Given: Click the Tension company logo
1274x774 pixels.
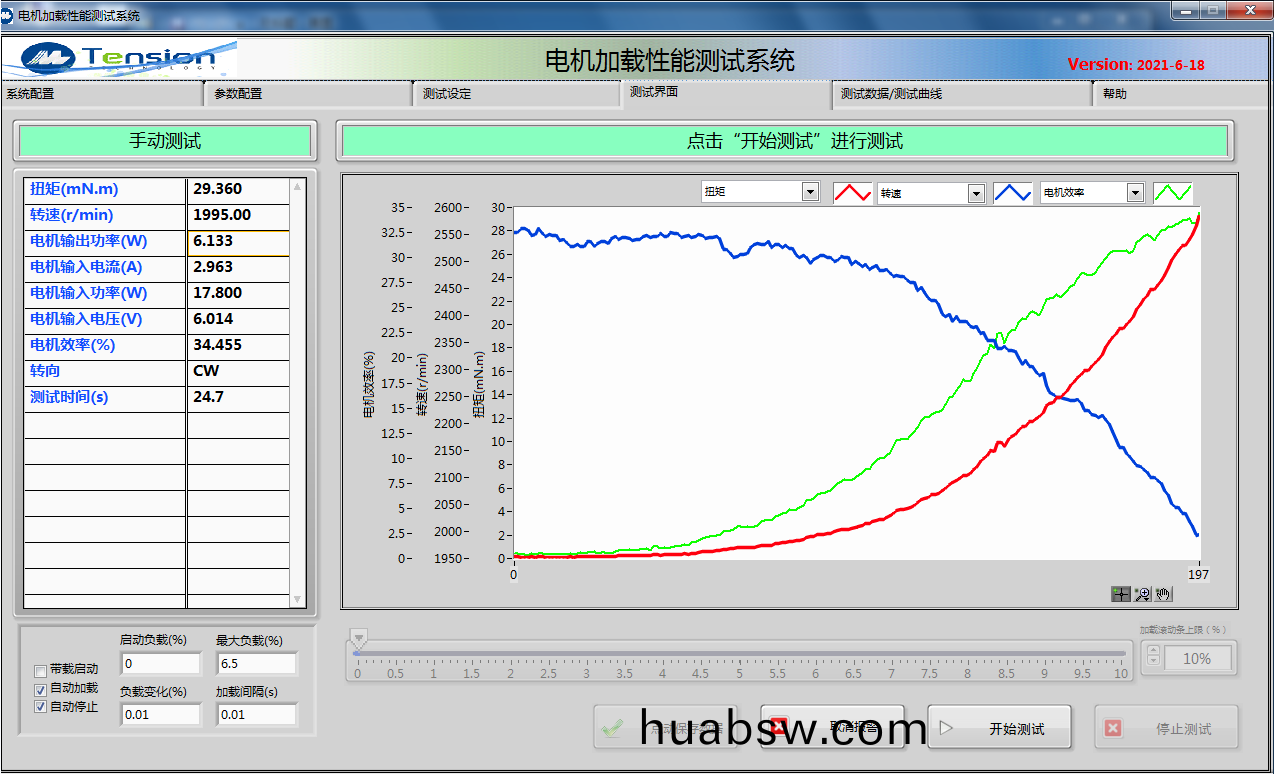Looking at the screenshot, I should pos(120,60).
